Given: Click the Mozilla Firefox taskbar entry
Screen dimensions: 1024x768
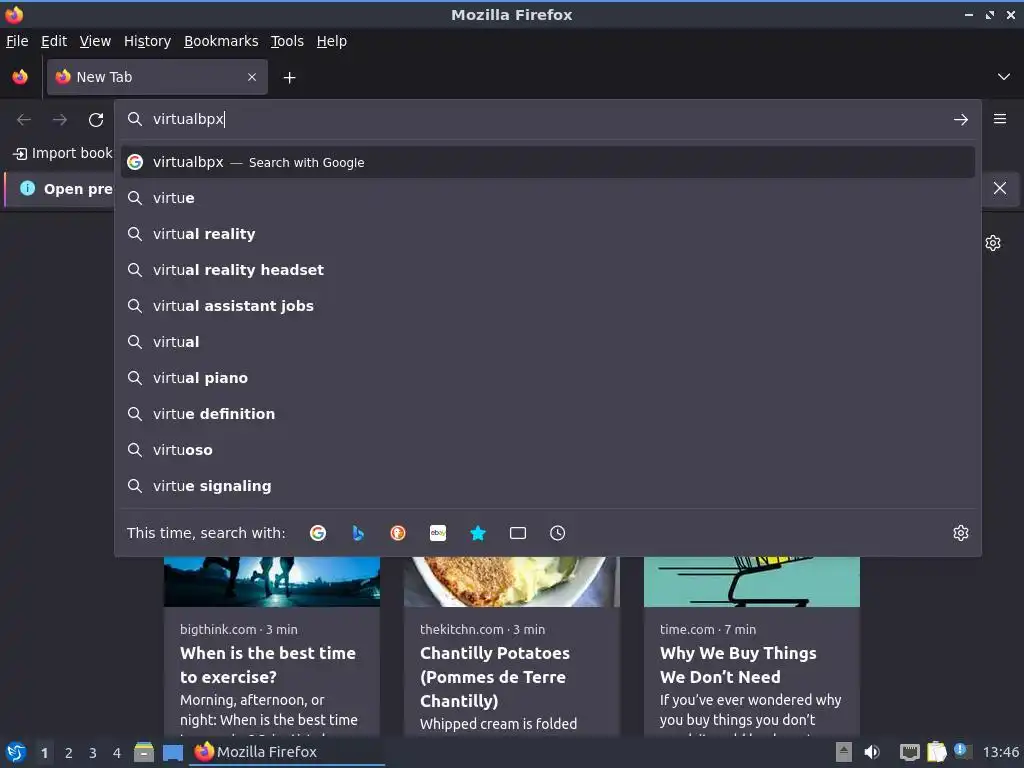Looking at the screenshot, I should (x=287, y=752).
